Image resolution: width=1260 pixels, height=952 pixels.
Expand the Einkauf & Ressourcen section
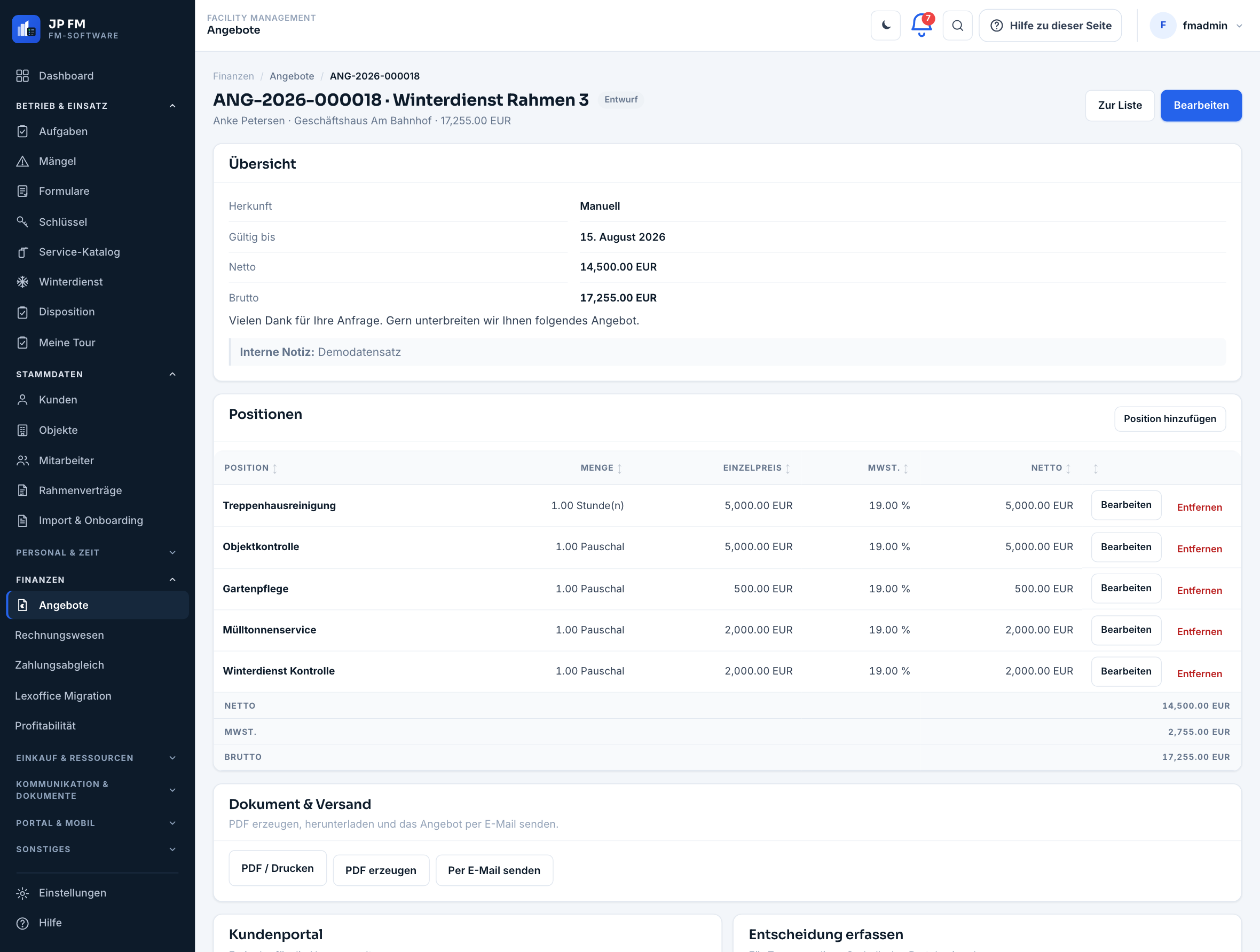click(x=172, y=758)
